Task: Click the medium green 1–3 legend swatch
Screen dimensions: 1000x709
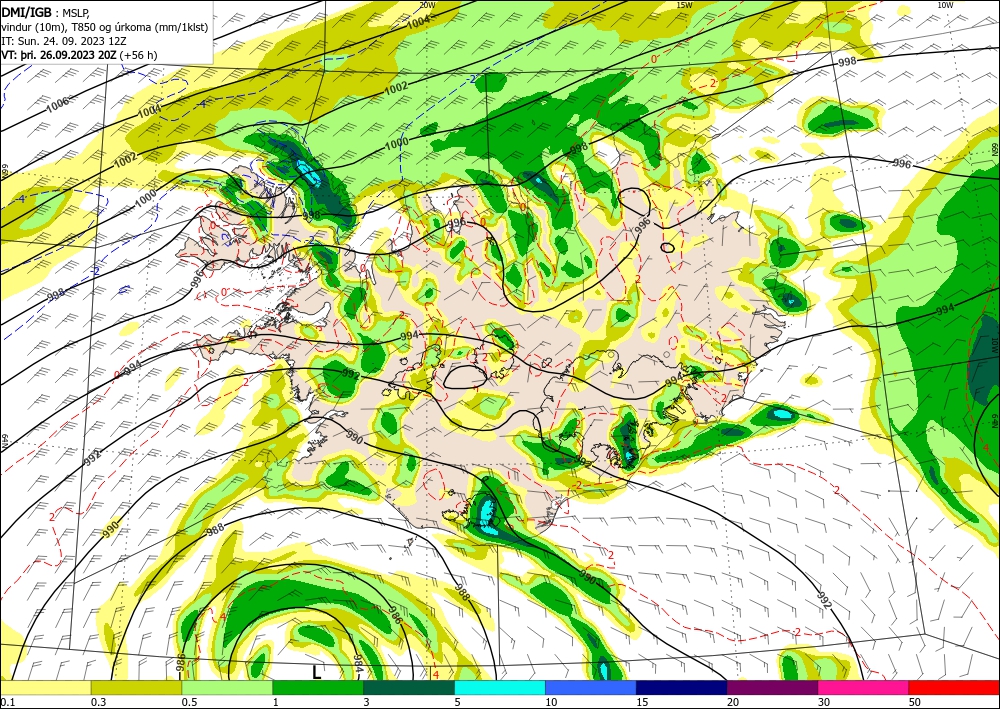Action: 318,687
